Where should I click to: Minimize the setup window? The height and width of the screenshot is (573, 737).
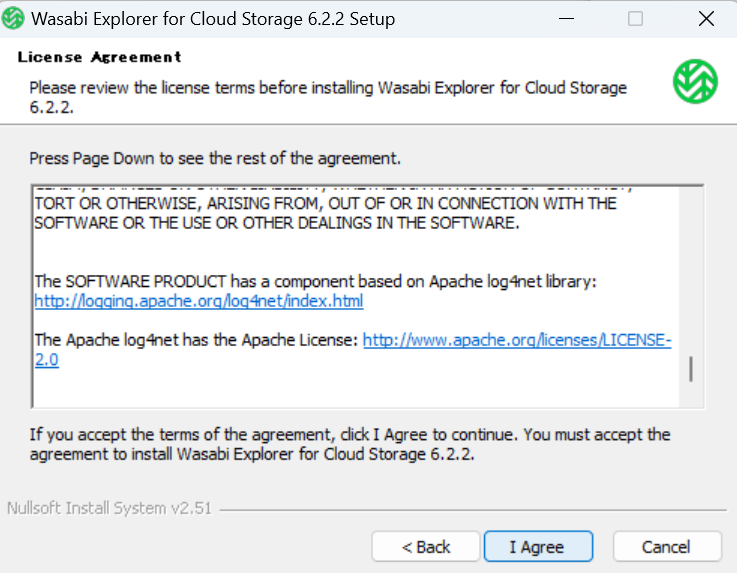566,19
